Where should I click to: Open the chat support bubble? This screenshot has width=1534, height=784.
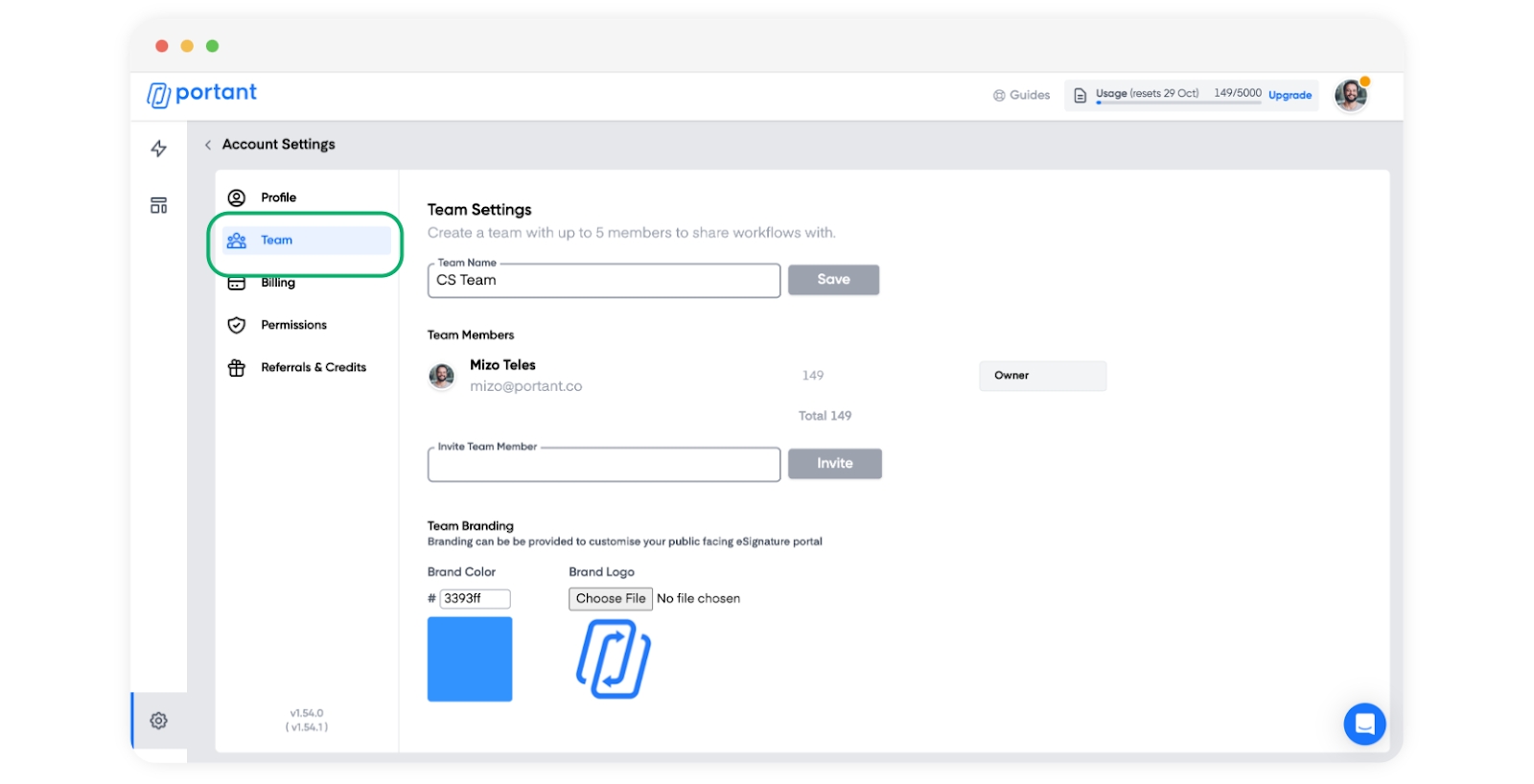[1364, 725]
